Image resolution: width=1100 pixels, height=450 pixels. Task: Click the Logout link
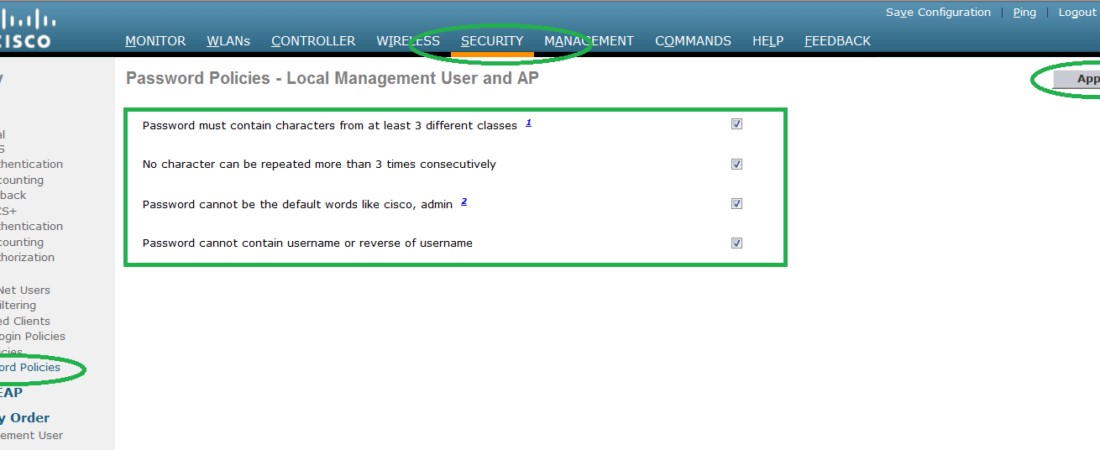pyautogui.click(x=1077, y=13)
